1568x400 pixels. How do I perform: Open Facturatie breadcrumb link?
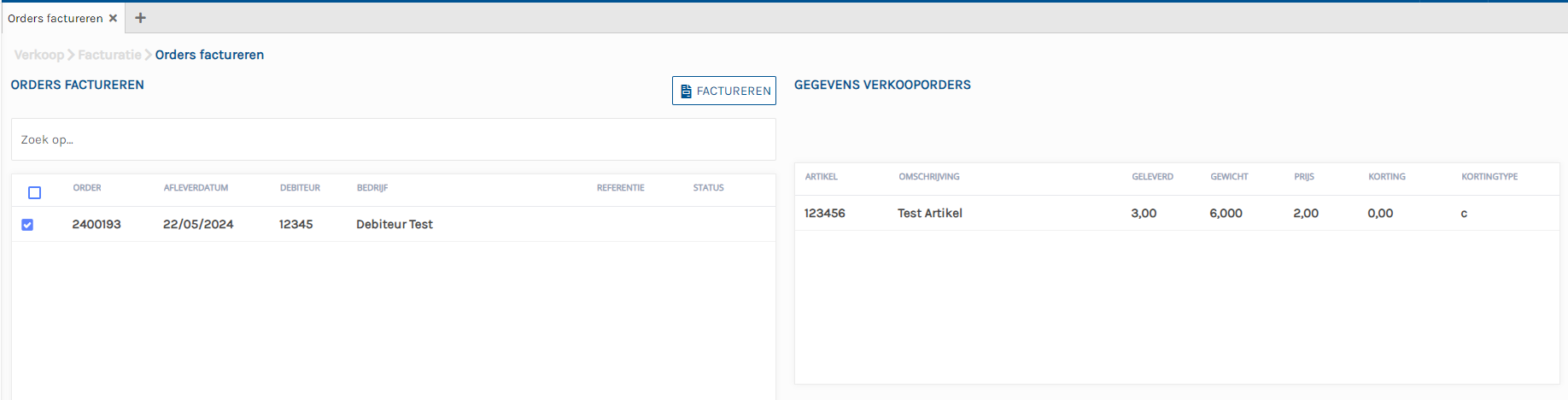[109, 55]
